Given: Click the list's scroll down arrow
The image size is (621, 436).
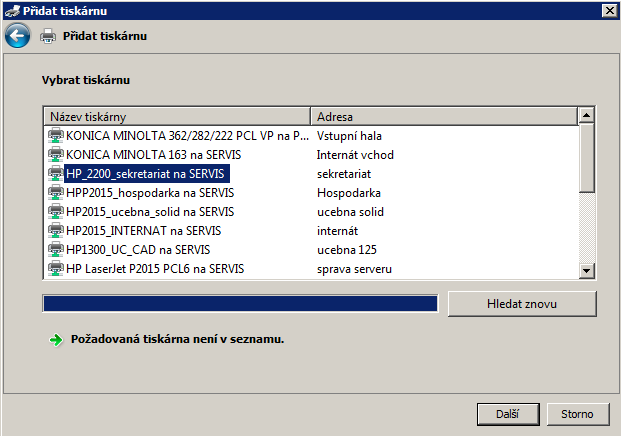Looking at the screenshot, I should point(586,271).
